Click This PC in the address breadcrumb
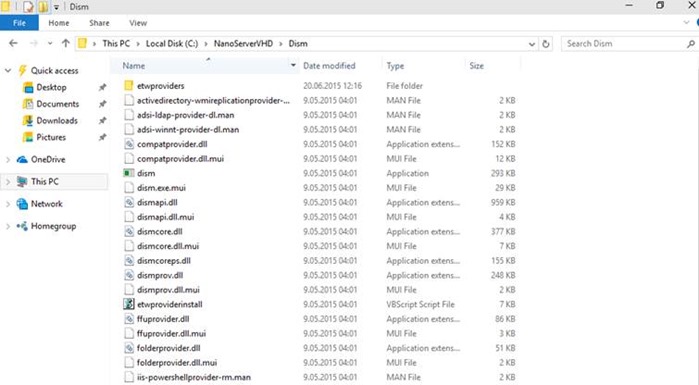 click(x=116, y=44)
